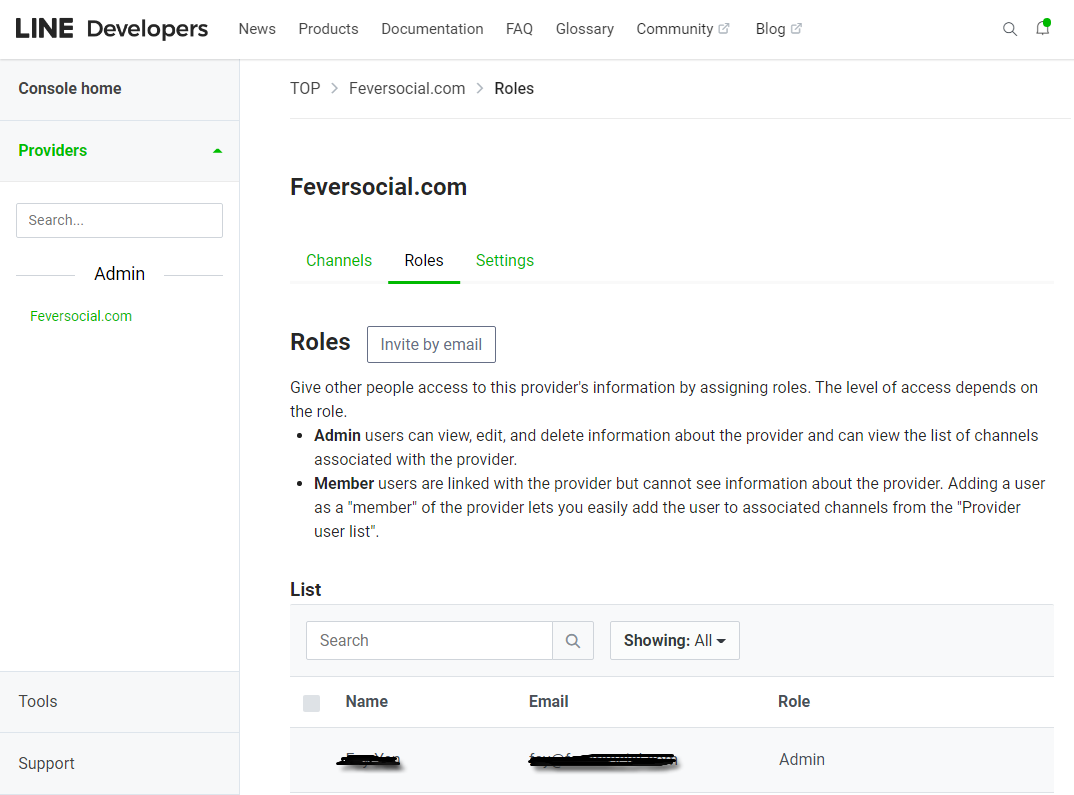
Task: Select the Roles tab
Action: [x=424, y=261]
